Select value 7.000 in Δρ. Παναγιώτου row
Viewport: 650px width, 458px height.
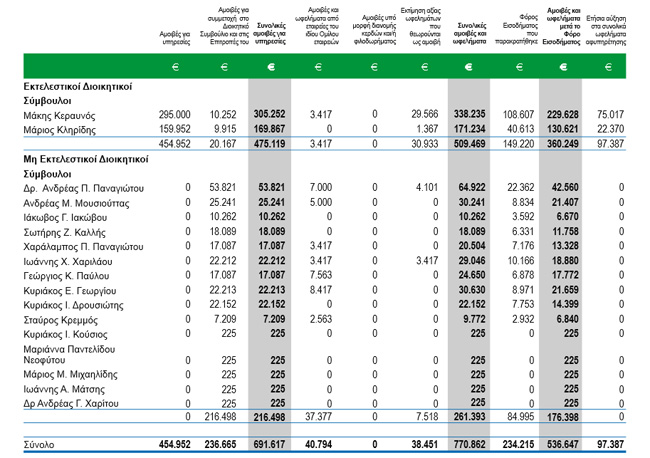321,187
